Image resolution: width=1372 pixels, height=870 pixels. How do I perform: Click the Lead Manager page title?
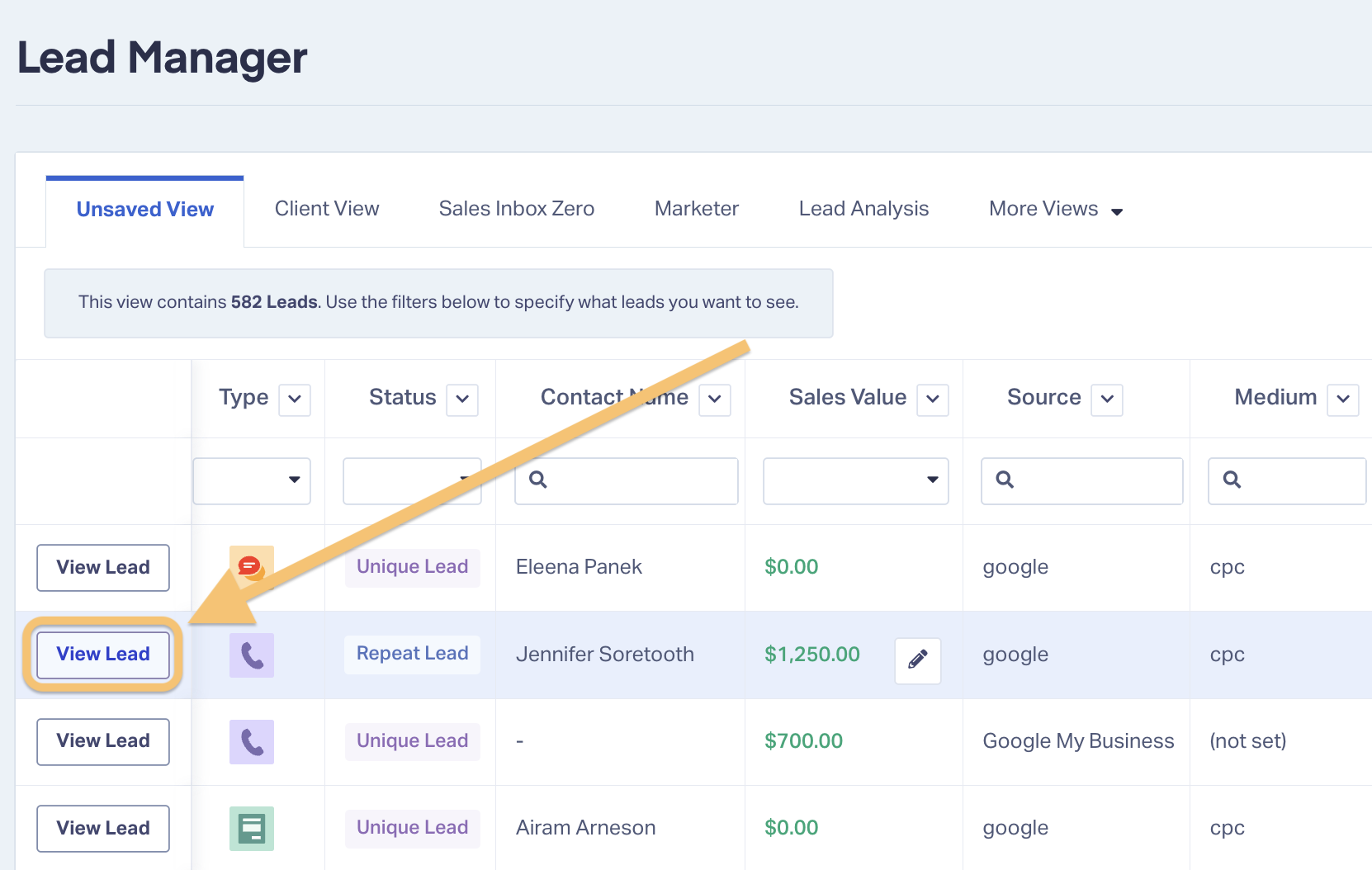coord(162,59)
